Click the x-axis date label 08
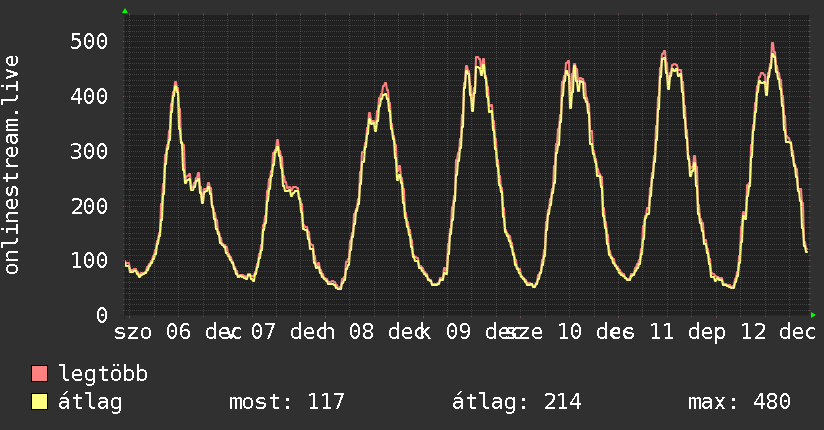The height and width of the screenshot is (430, 824). coord(362,332)
